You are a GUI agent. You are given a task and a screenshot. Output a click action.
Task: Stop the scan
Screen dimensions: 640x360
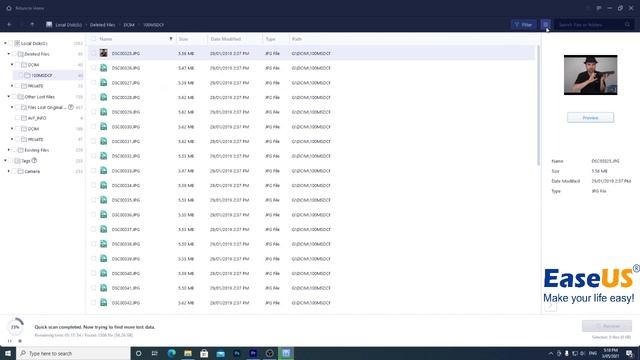(x=20, y=341)
